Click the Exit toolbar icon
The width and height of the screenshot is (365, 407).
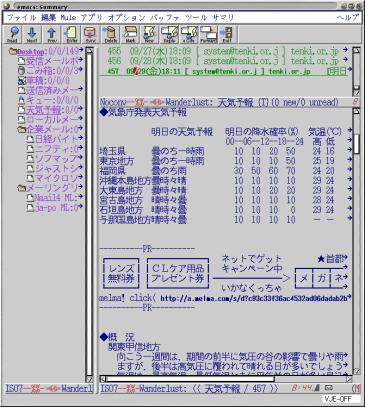click(x=228, y=34)
